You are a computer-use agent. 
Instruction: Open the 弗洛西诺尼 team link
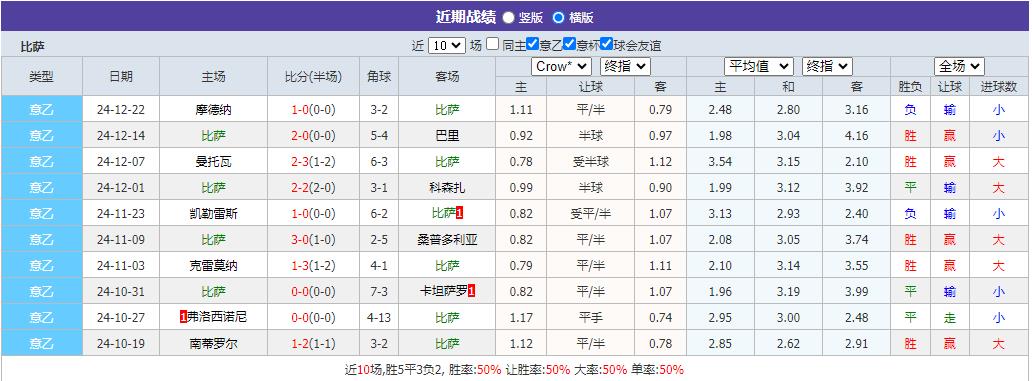[217, 318]
